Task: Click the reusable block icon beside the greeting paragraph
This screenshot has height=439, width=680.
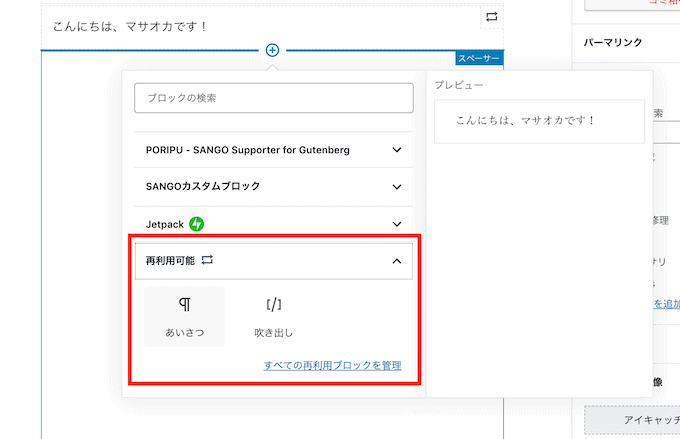Action: (491, 17)
